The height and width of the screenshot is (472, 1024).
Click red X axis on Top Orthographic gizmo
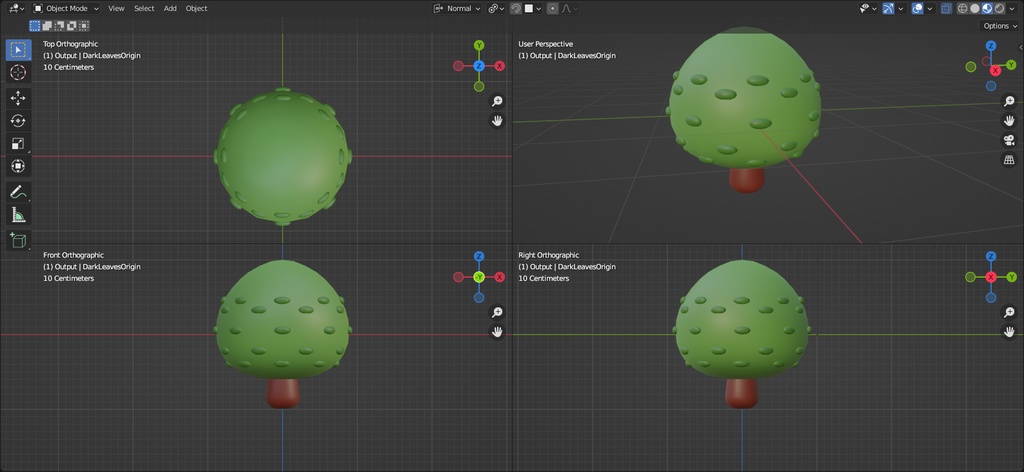pyautogui.click(x=500, y=66)
